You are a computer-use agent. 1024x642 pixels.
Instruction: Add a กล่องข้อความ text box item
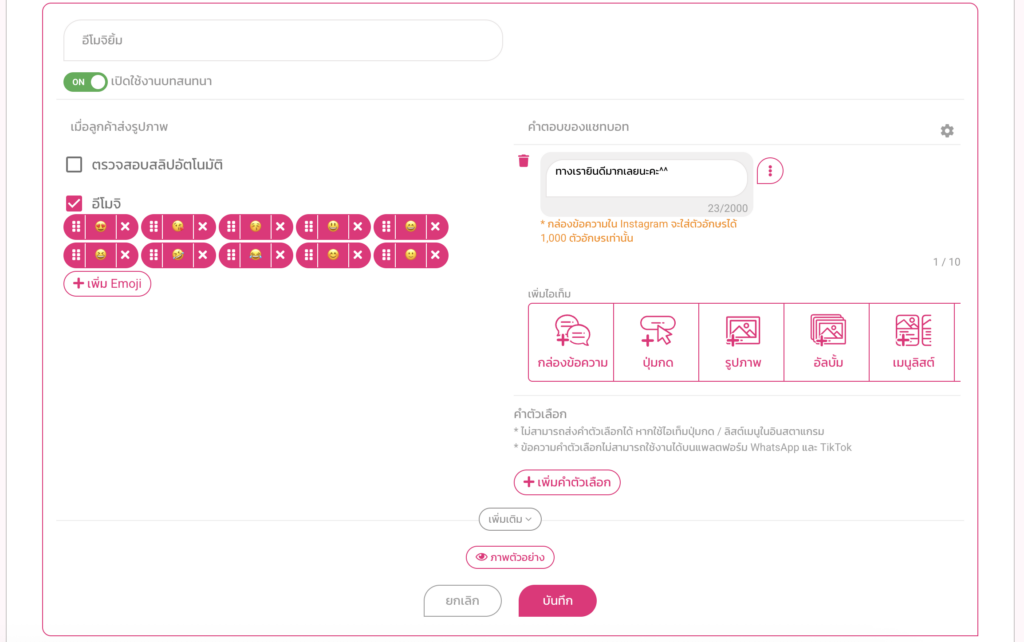click(572, 343)
